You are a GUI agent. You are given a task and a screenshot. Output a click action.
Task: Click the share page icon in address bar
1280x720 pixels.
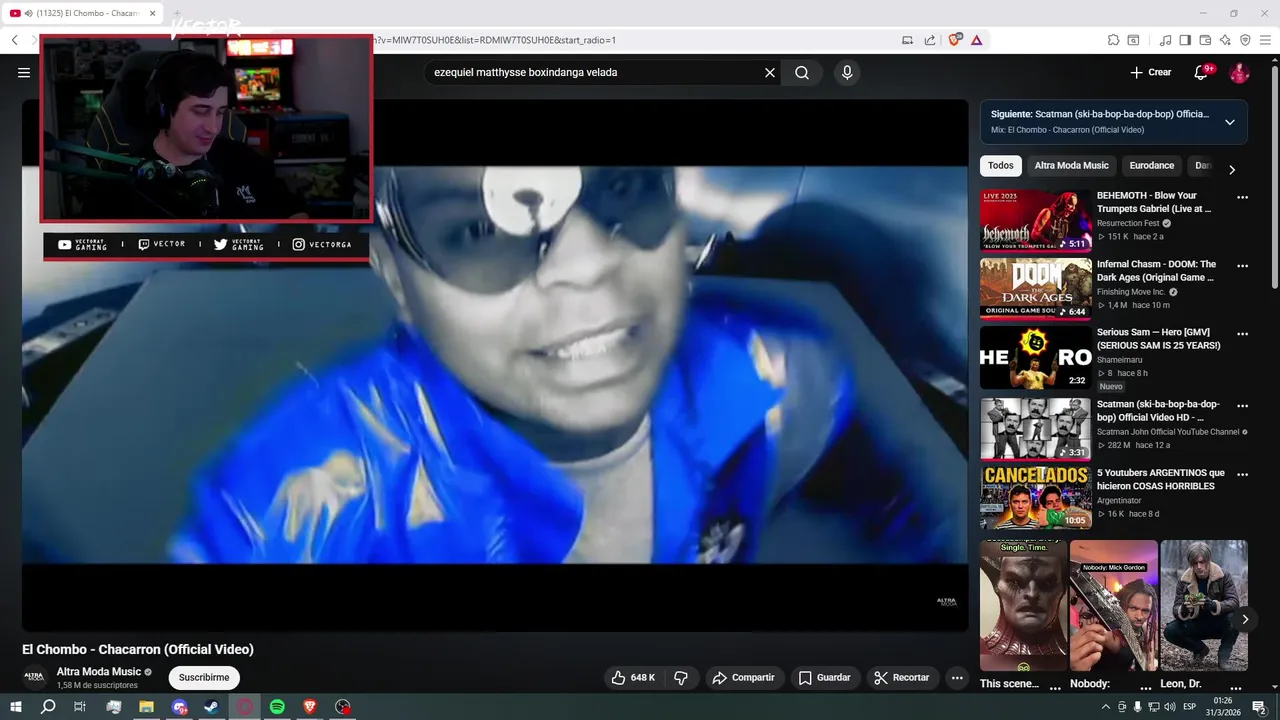tap(930, 40)
